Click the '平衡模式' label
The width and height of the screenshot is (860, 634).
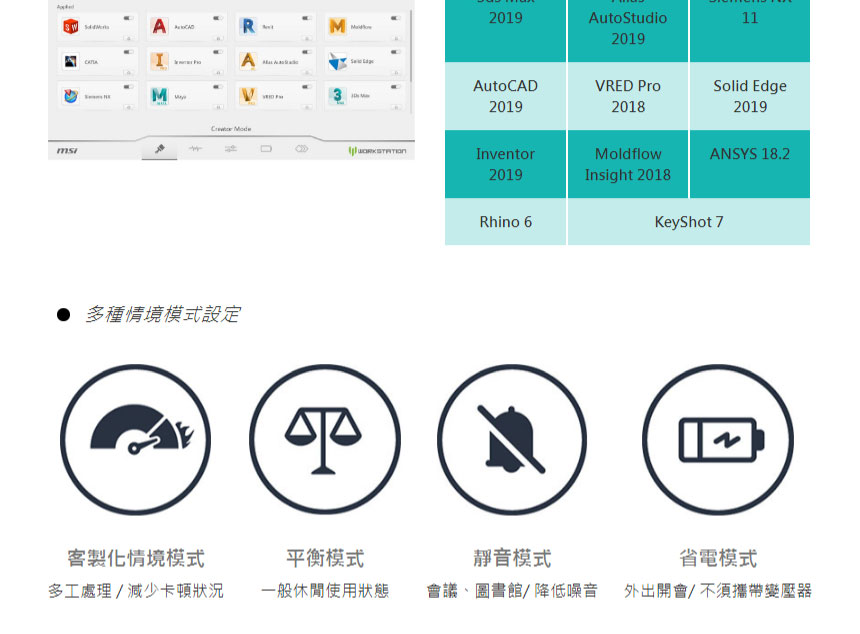tap(325, 558)
